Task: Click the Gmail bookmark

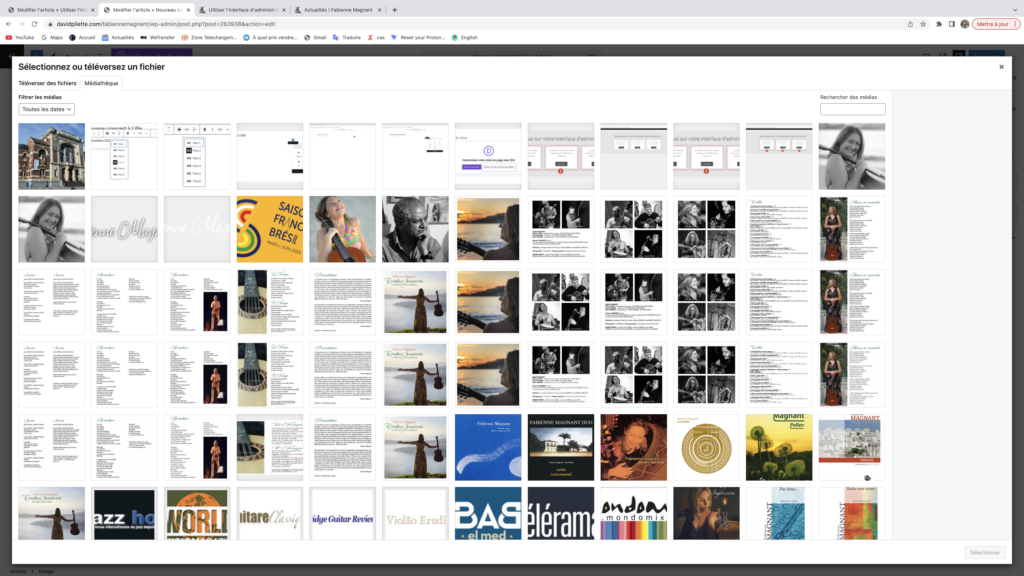Action: 315,37
